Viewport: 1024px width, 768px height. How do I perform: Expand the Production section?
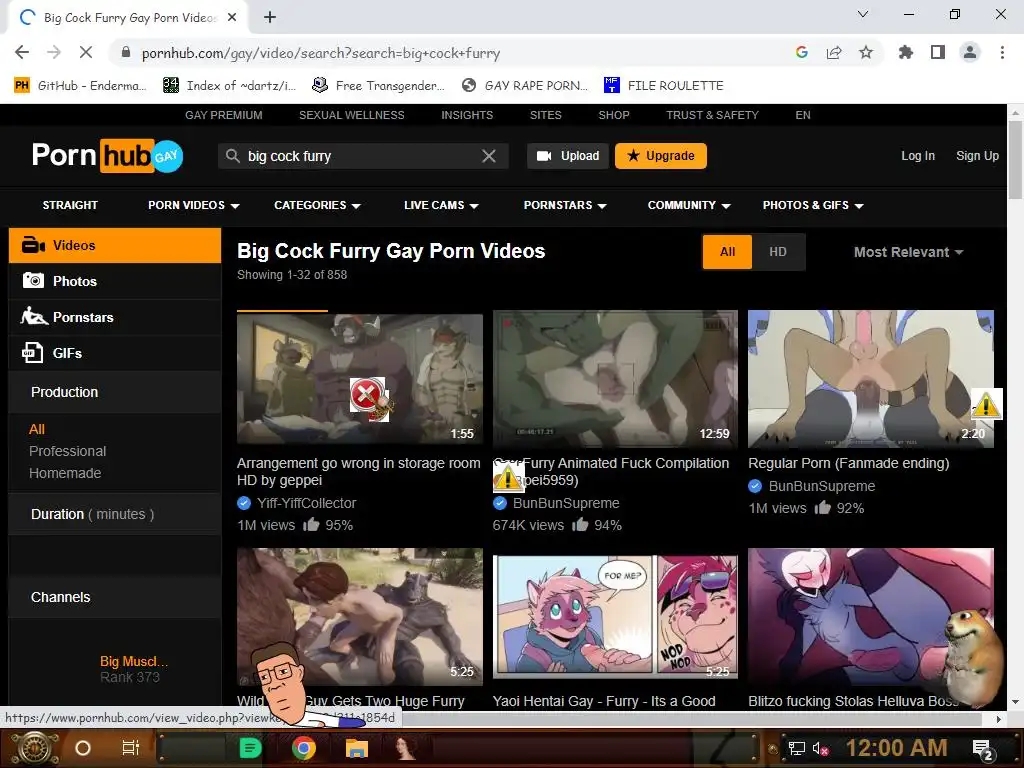click(x=115, y=392)
